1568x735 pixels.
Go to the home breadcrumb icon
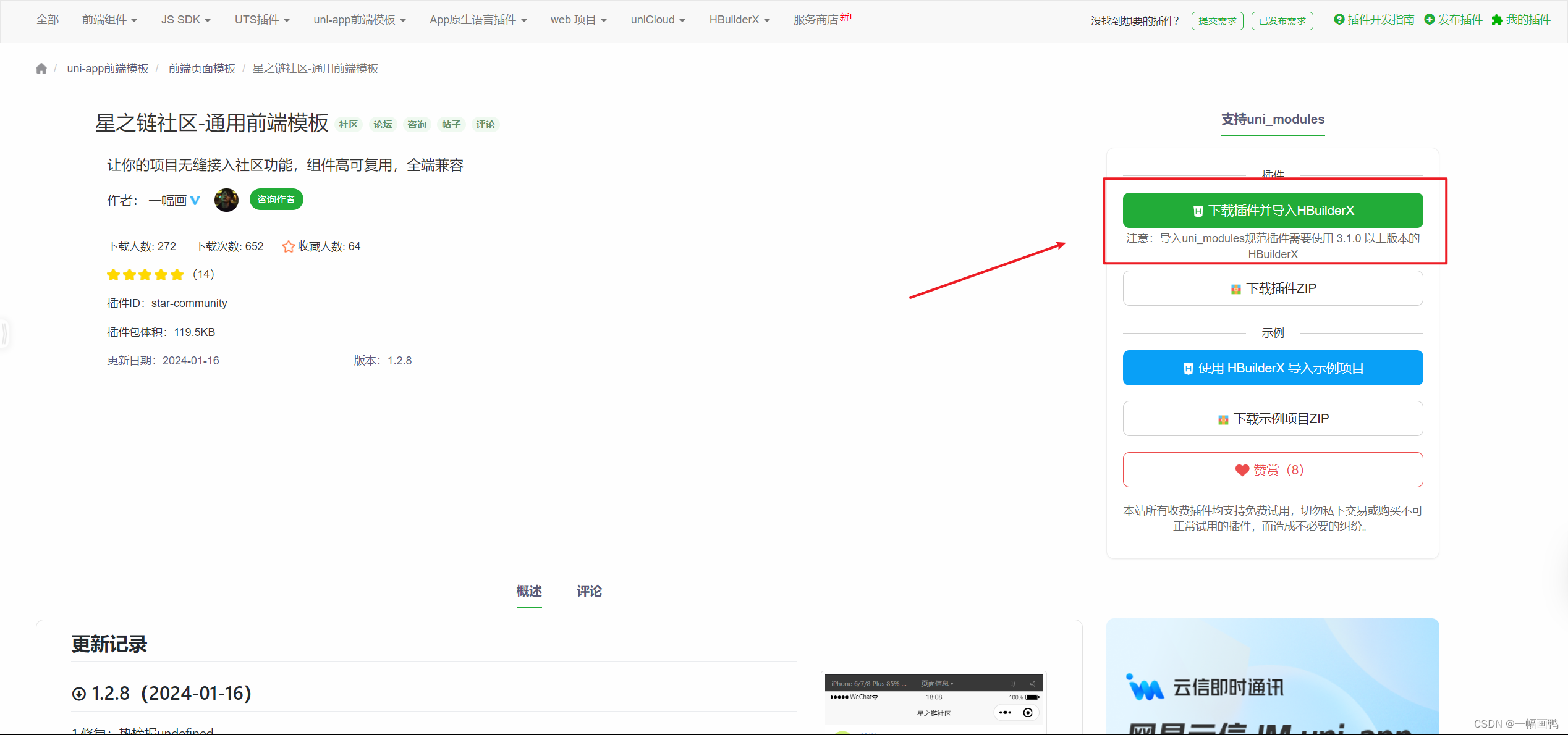pyautogui.click(x=41, y=69)
